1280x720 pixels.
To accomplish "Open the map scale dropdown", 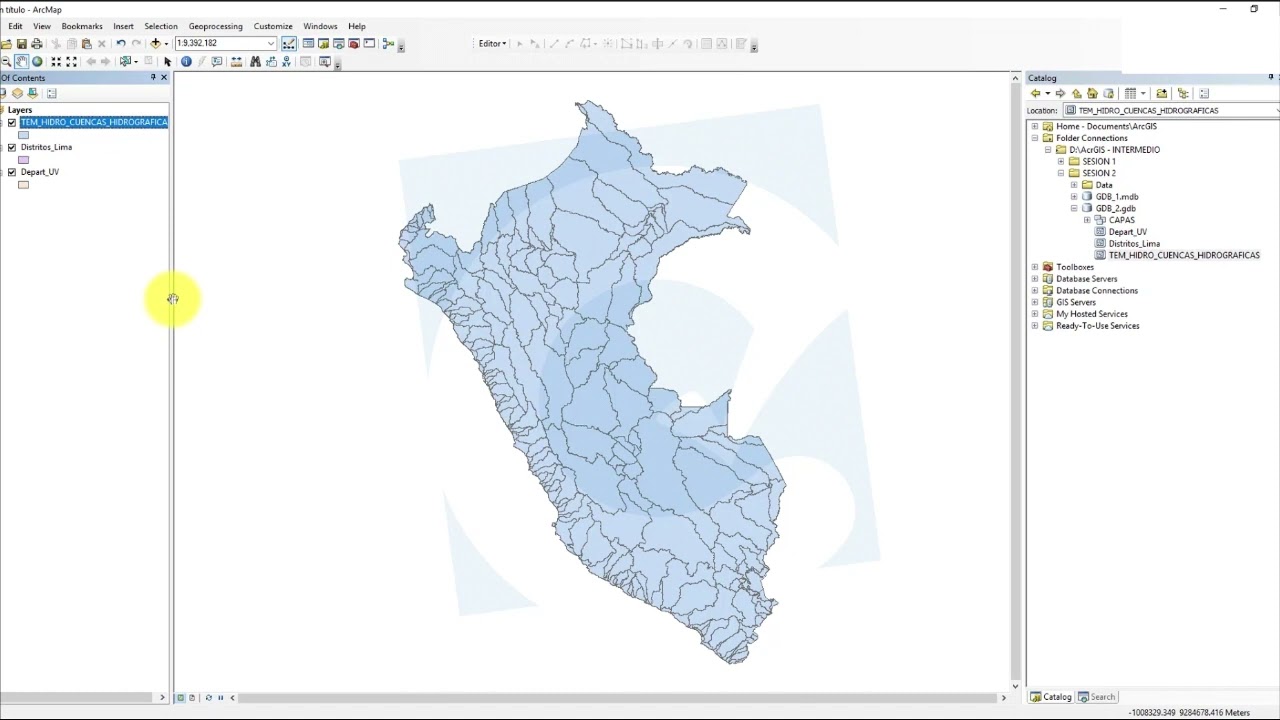I will click(x=271, y=44).
